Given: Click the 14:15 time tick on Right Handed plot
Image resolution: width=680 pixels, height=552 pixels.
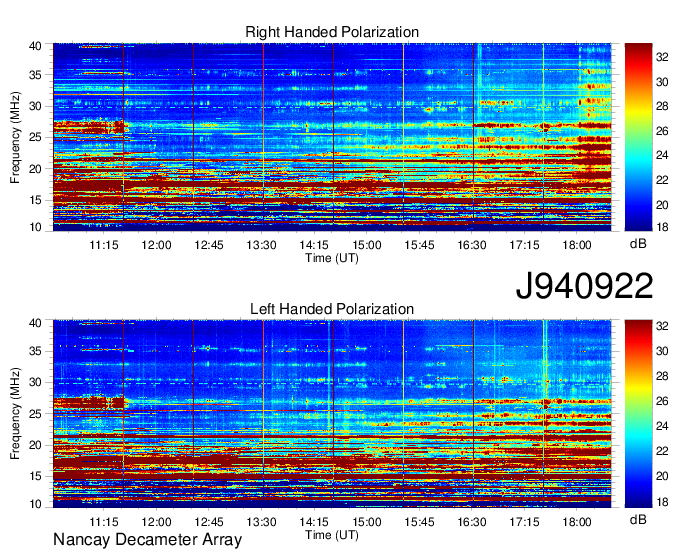Looking at the screenshot, I should [314, 245].
